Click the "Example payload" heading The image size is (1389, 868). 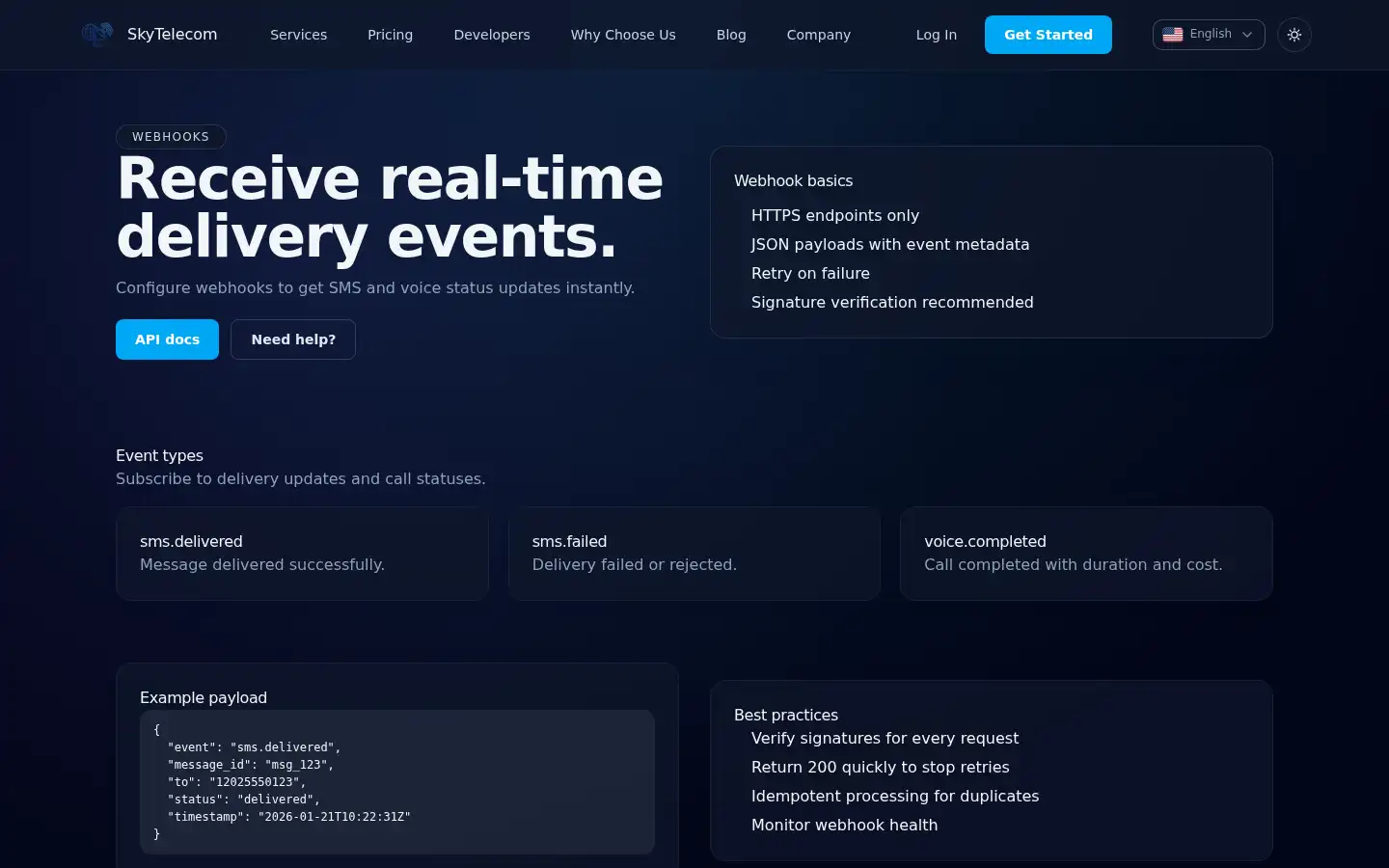204,698
